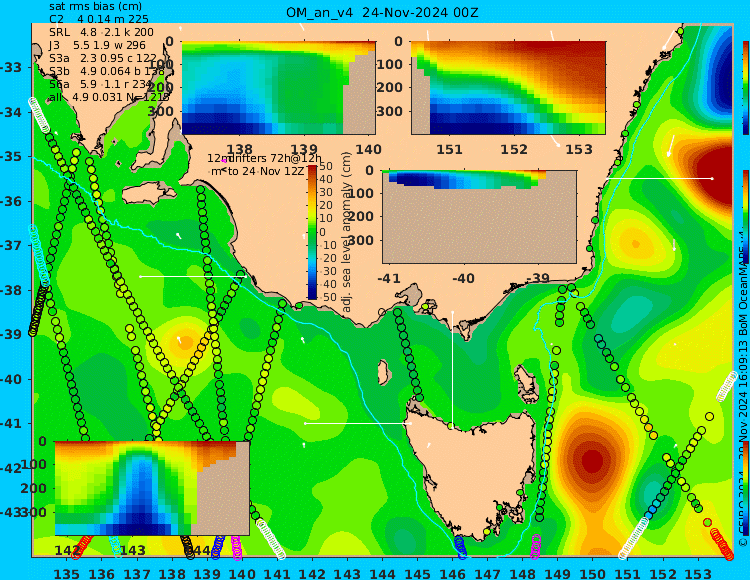The width and height of the screenshot is (750, 580).
Task: Click the vertical white transect line at 146E
Action: click(452, 368)
